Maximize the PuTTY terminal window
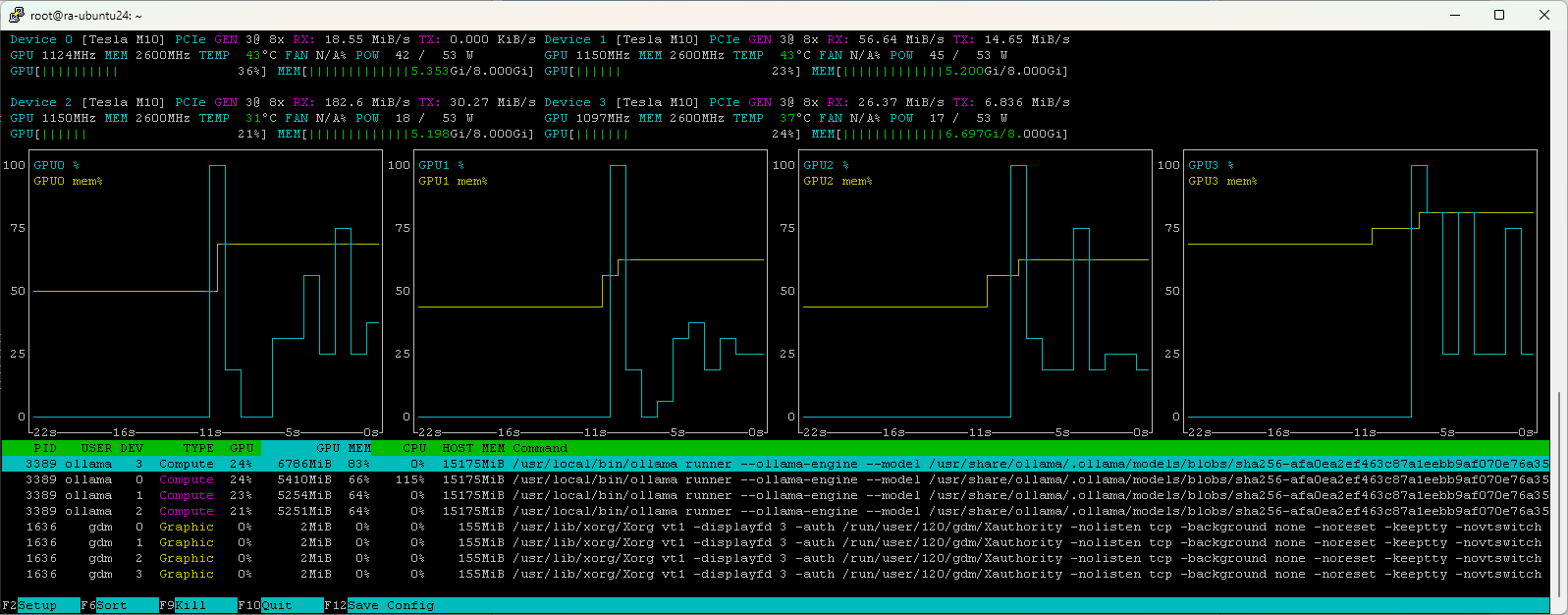Viewport: 1568px width, 615px height. coord(1499,15)
